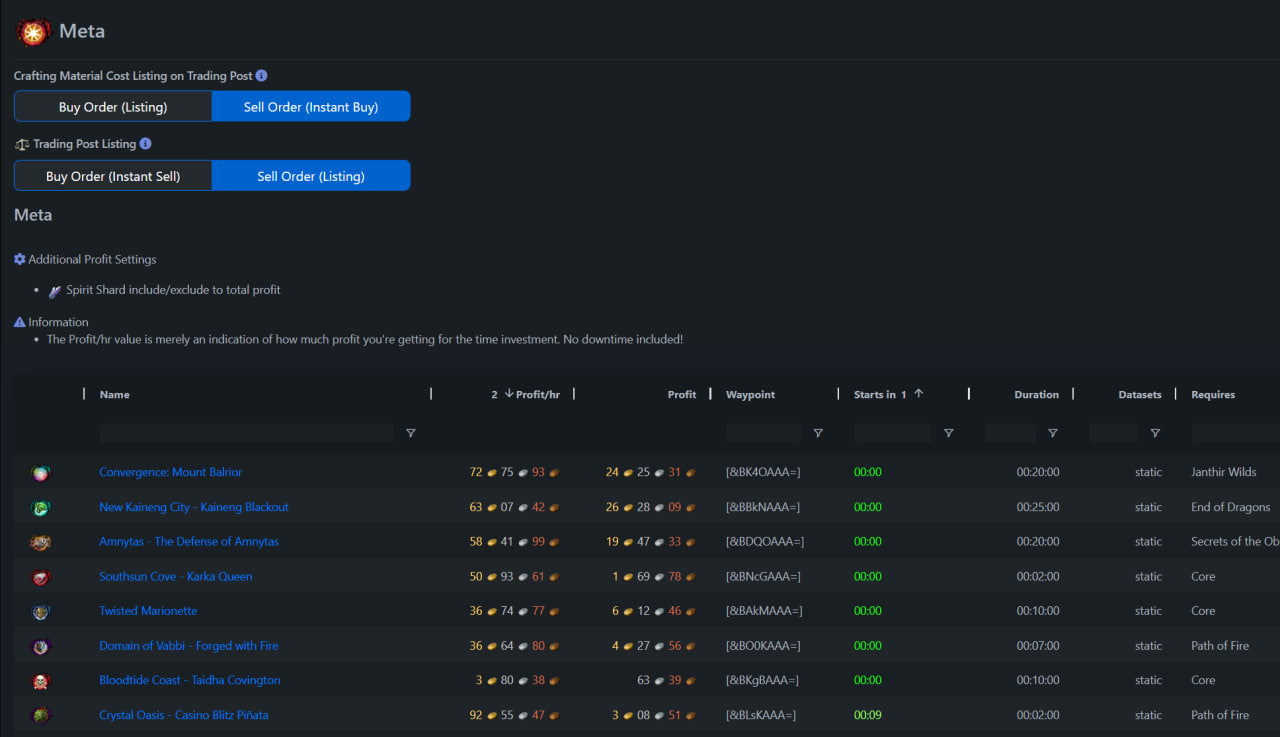Screen dimensions: 1280x737
Task: Click the Convergence: Mount Balrior event icon
Action: click(x=40, y=473)
